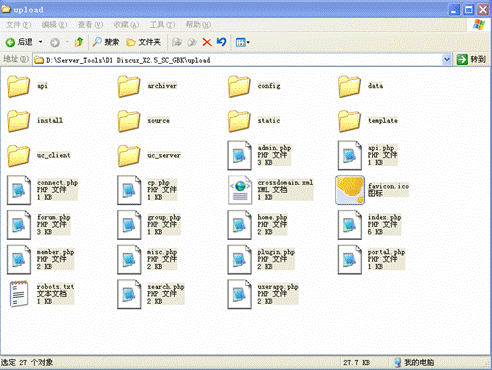Select the api folder icon
The width and height of the screenshot is (492, 370).
pyautogui.click(x=19, y=86)
